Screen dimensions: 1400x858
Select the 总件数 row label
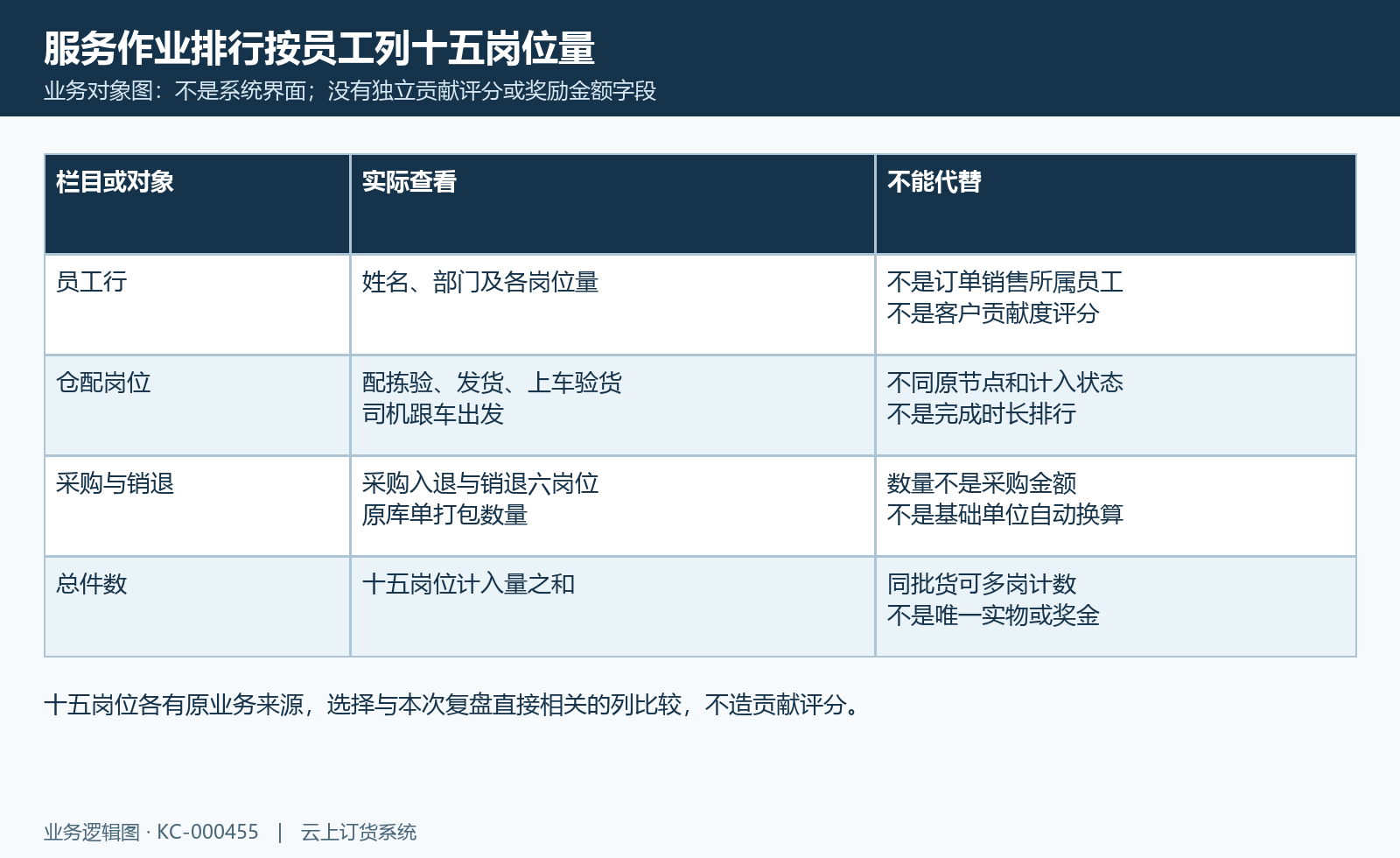[x=91, y=584]
